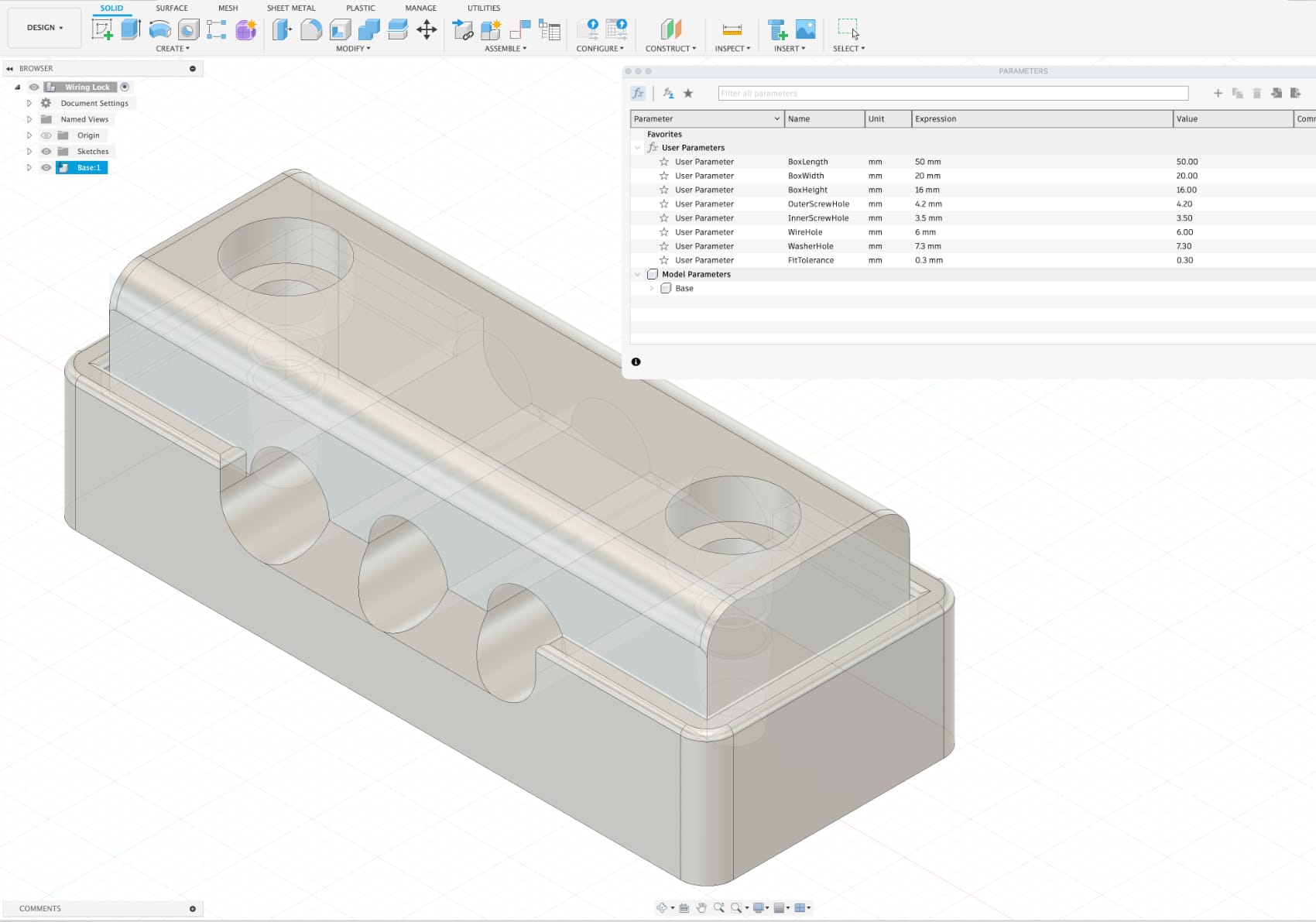Open the CONSTRUCT menu
Image resolution: width=1316 pixels, height=922 pixels.
pos(670,48)
